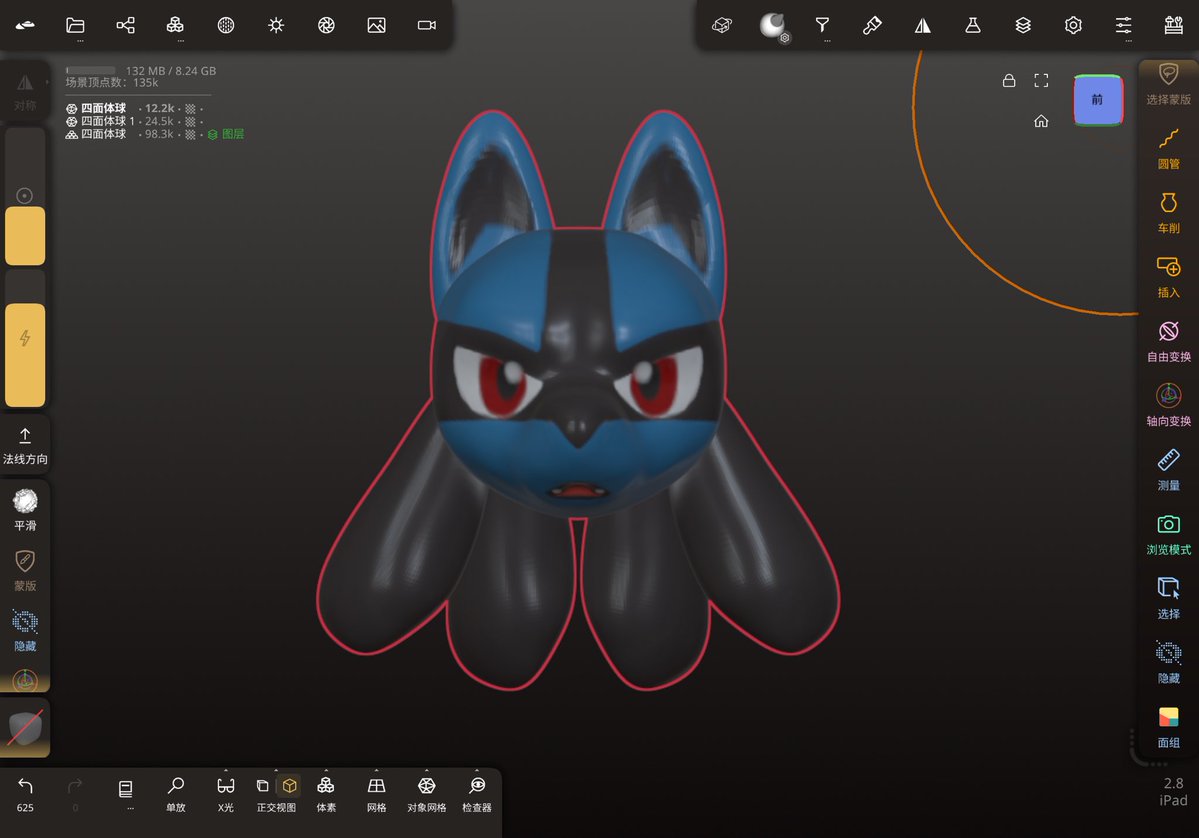Select the right toolbar 隐藏 tool
Screen dimensions: 1199x838
(1168, 662)
